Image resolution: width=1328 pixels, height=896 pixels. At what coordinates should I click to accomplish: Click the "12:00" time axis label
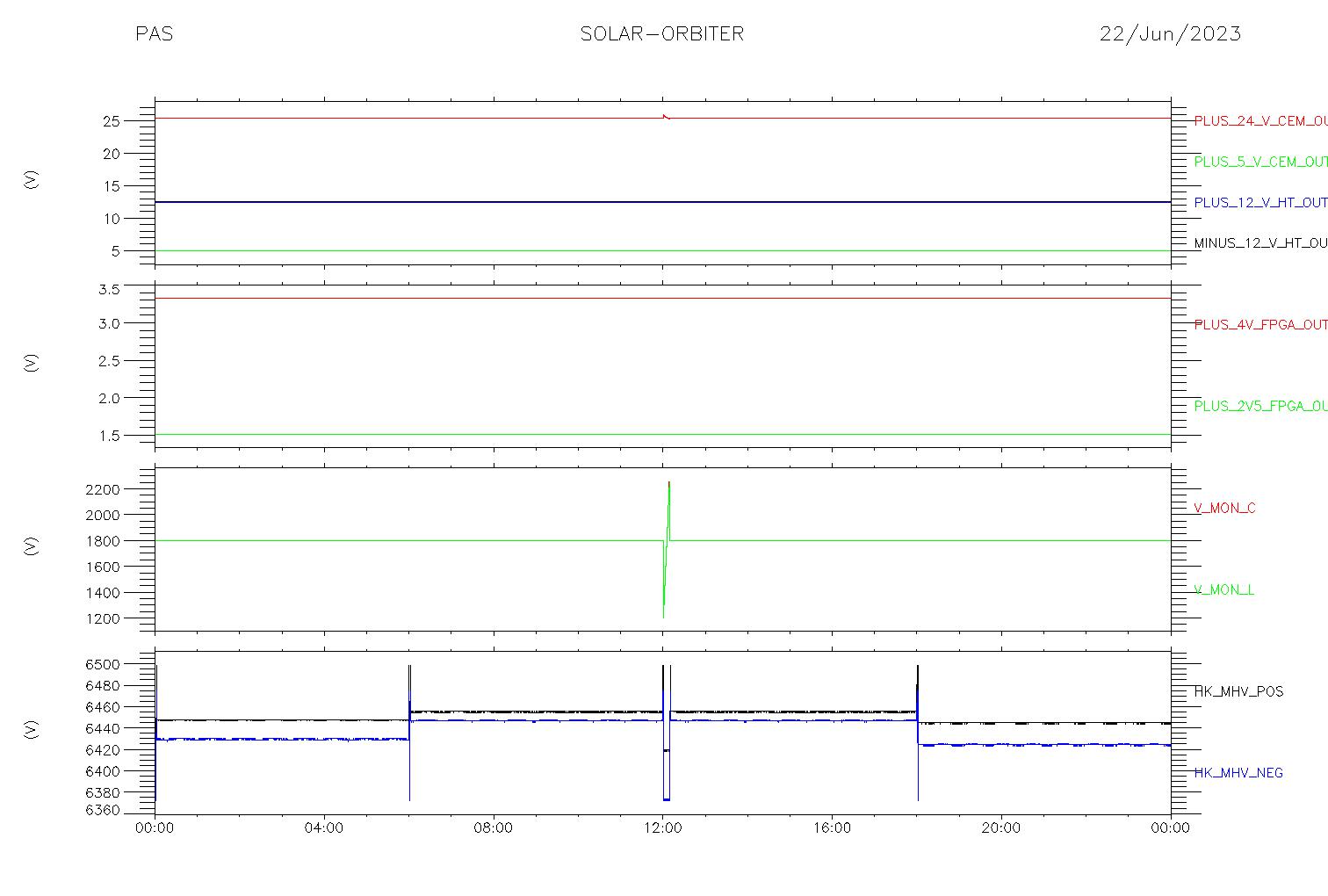[x=662, y=828]
